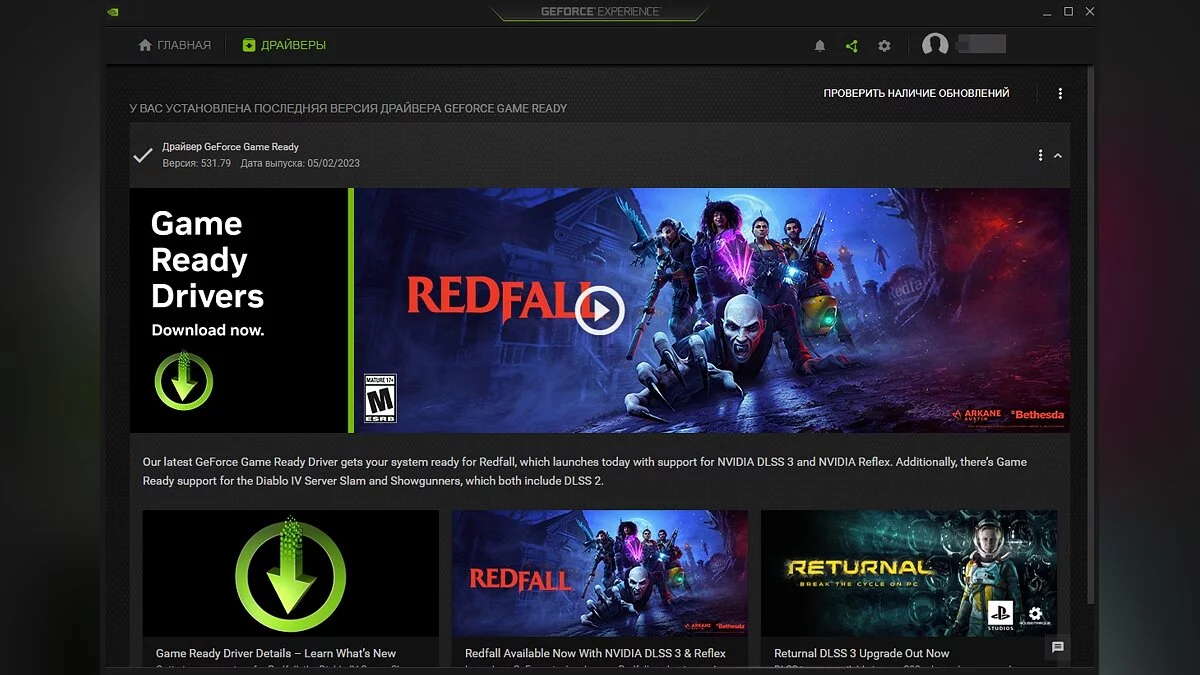Switch to the ГЛАВНАЯ tab
Image resolution: width=1200 pixels, height=675 pixels.
(175, 45)
